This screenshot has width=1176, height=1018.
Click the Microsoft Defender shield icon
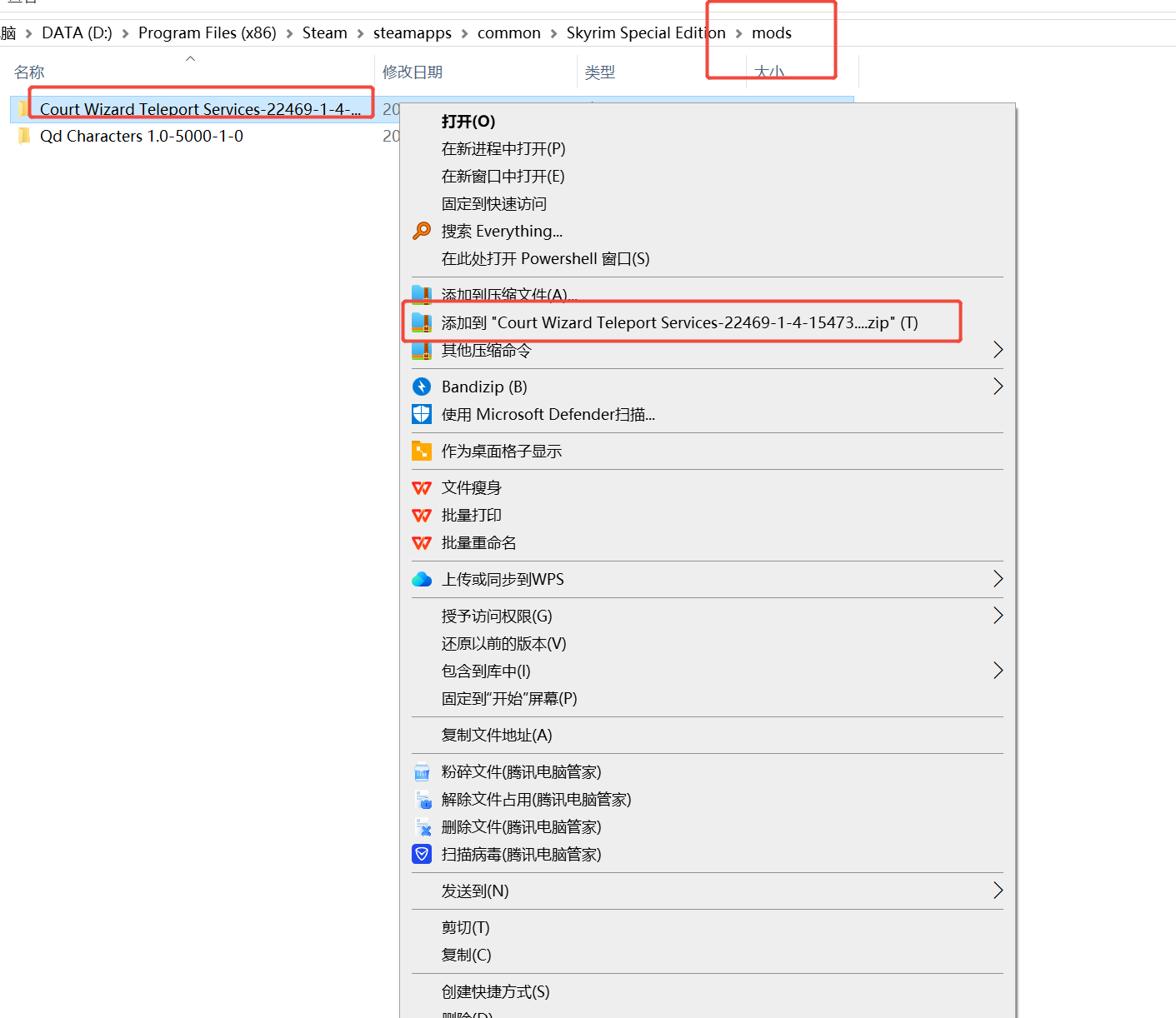click(422, 414)
